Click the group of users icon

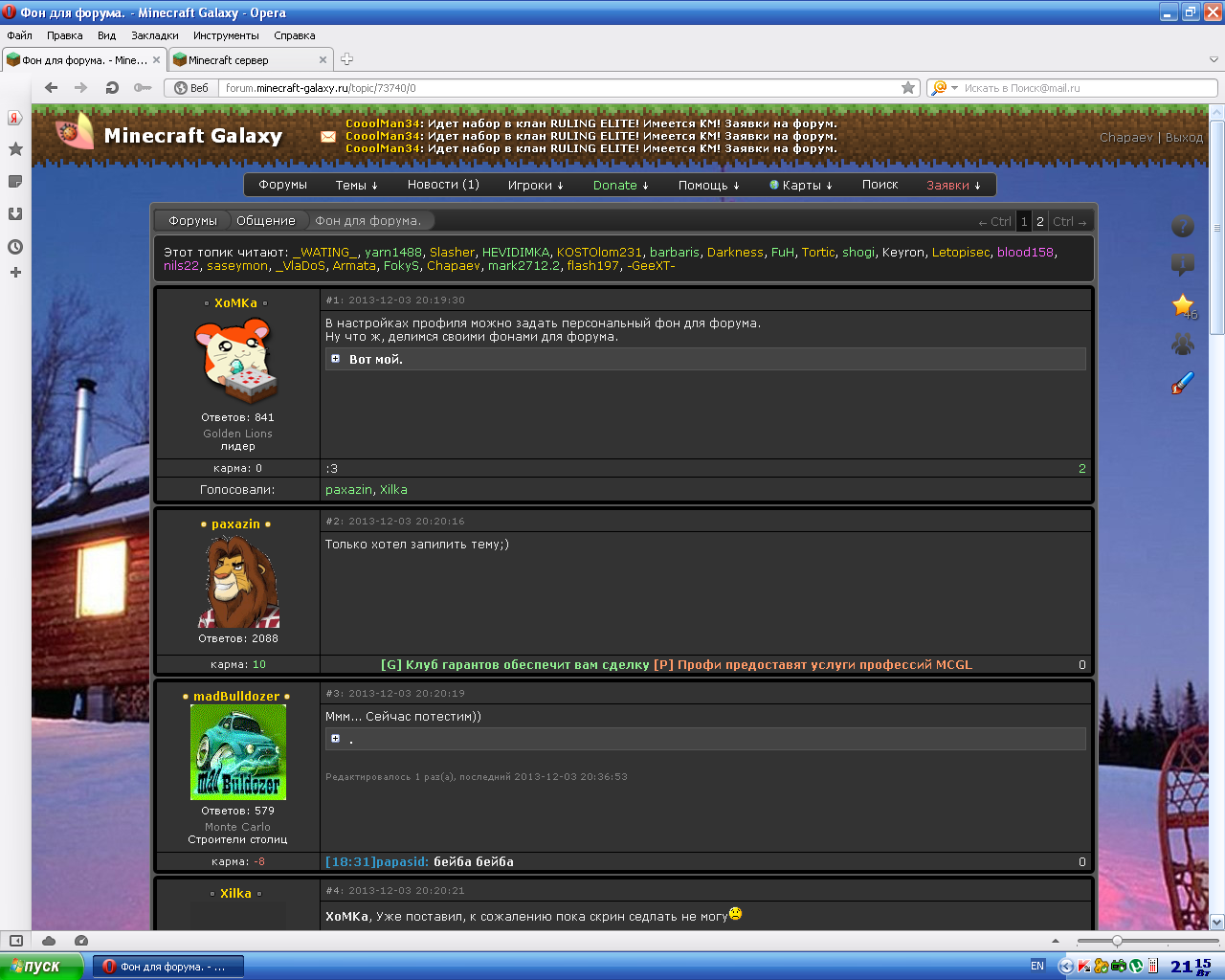(x=1183, y=343)
